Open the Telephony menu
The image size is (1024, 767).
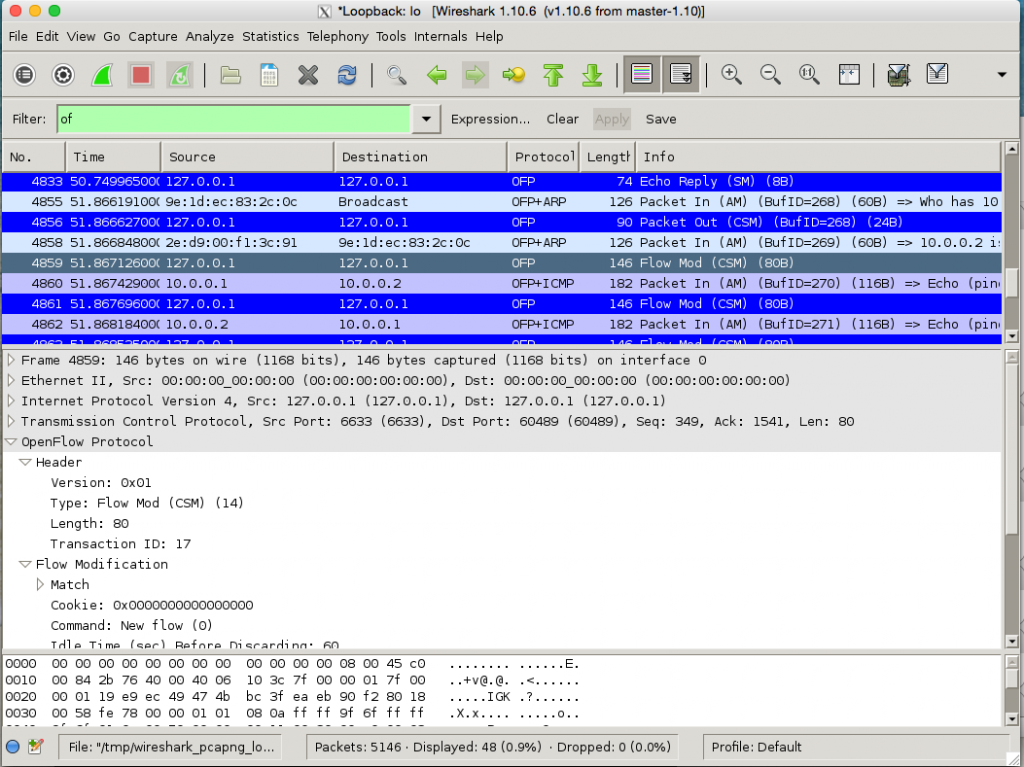tap(337, 36)
